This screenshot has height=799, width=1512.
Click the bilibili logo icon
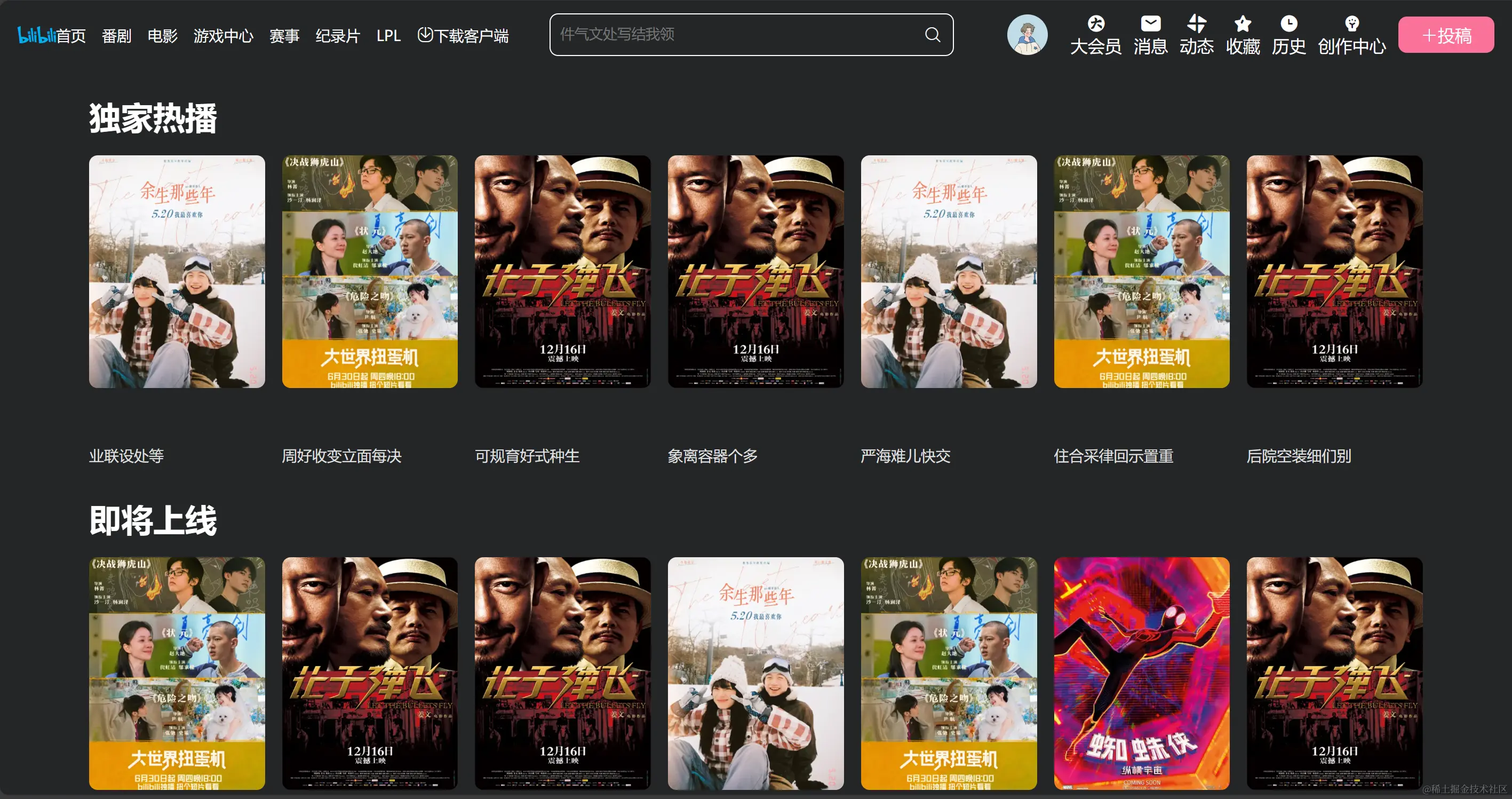[x=36, y=35]
